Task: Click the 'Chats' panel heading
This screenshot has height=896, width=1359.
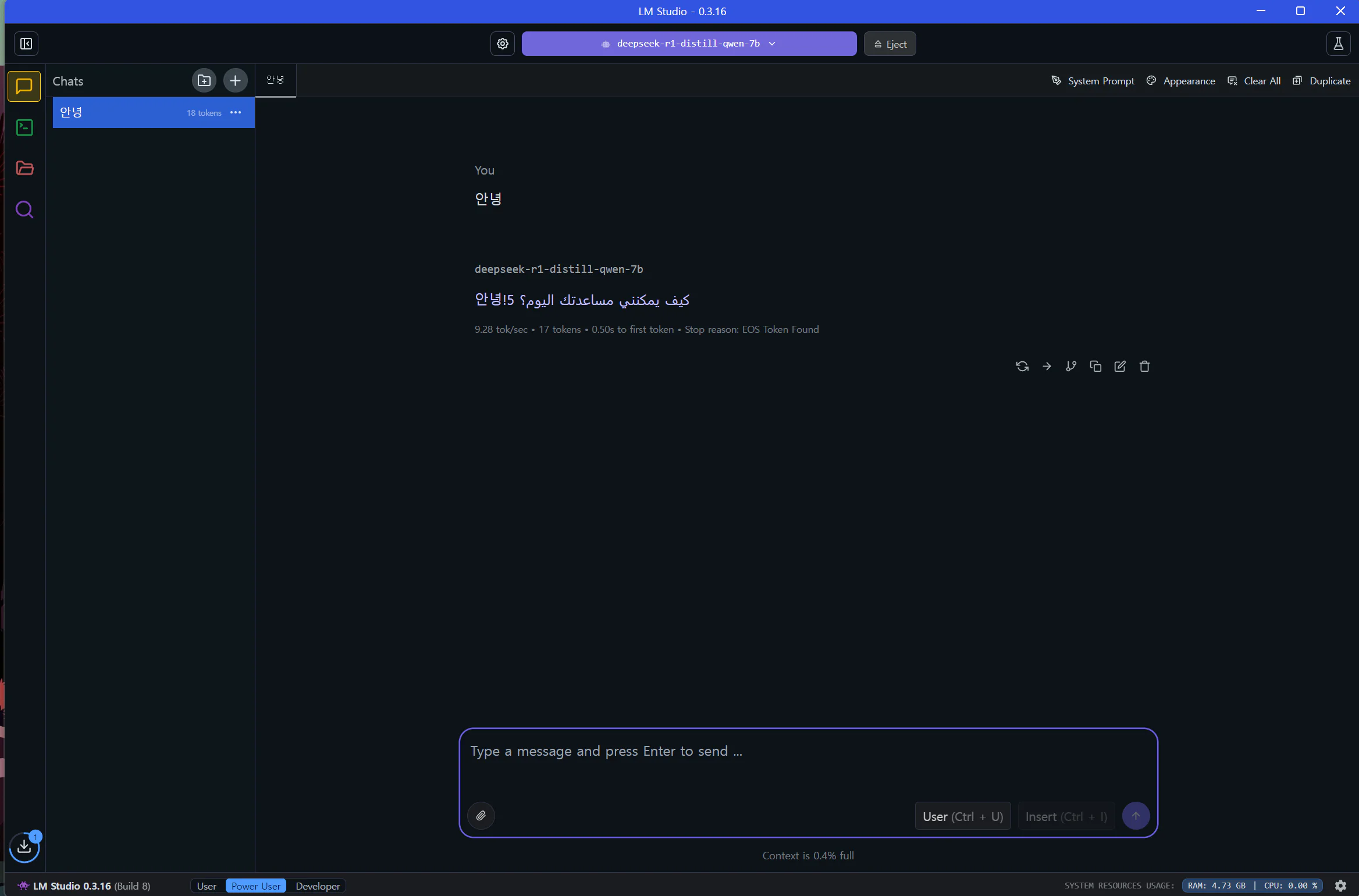Action: [68, 81]
